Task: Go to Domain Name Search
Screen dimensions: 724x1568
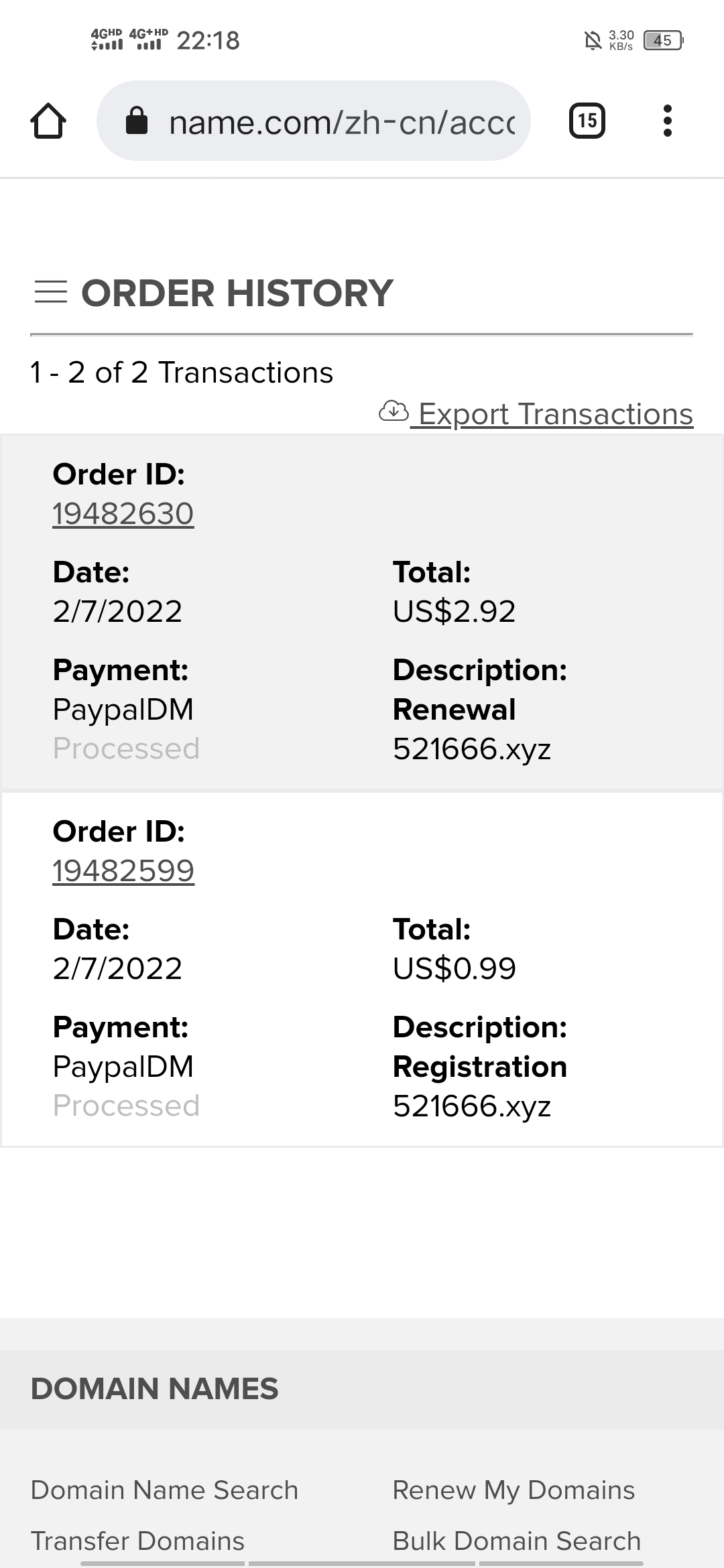Action: (164, 1490)
